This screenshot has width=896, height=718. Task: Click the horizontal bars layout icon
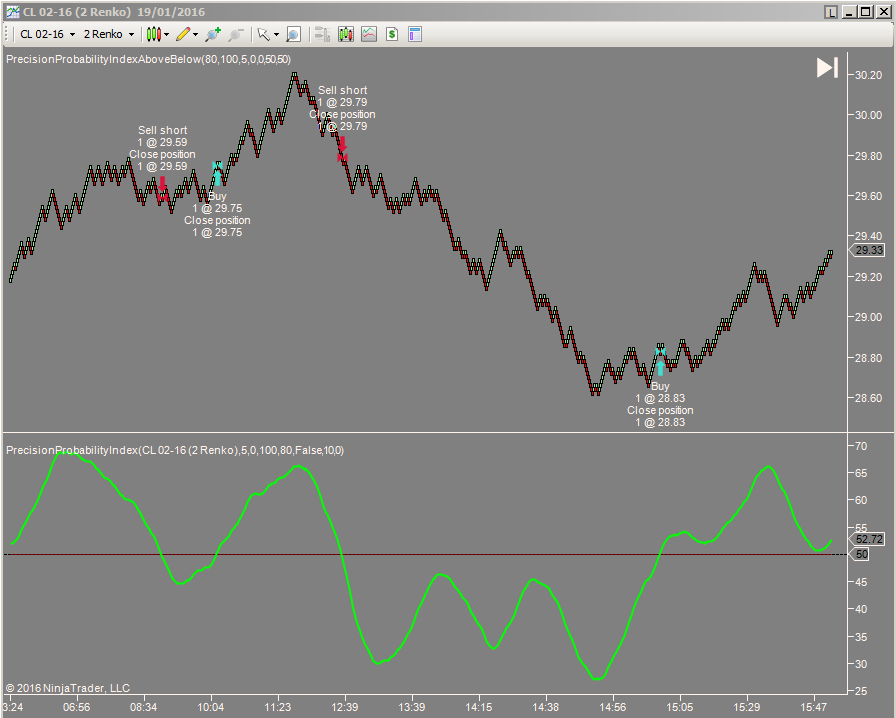coord(322,33)
